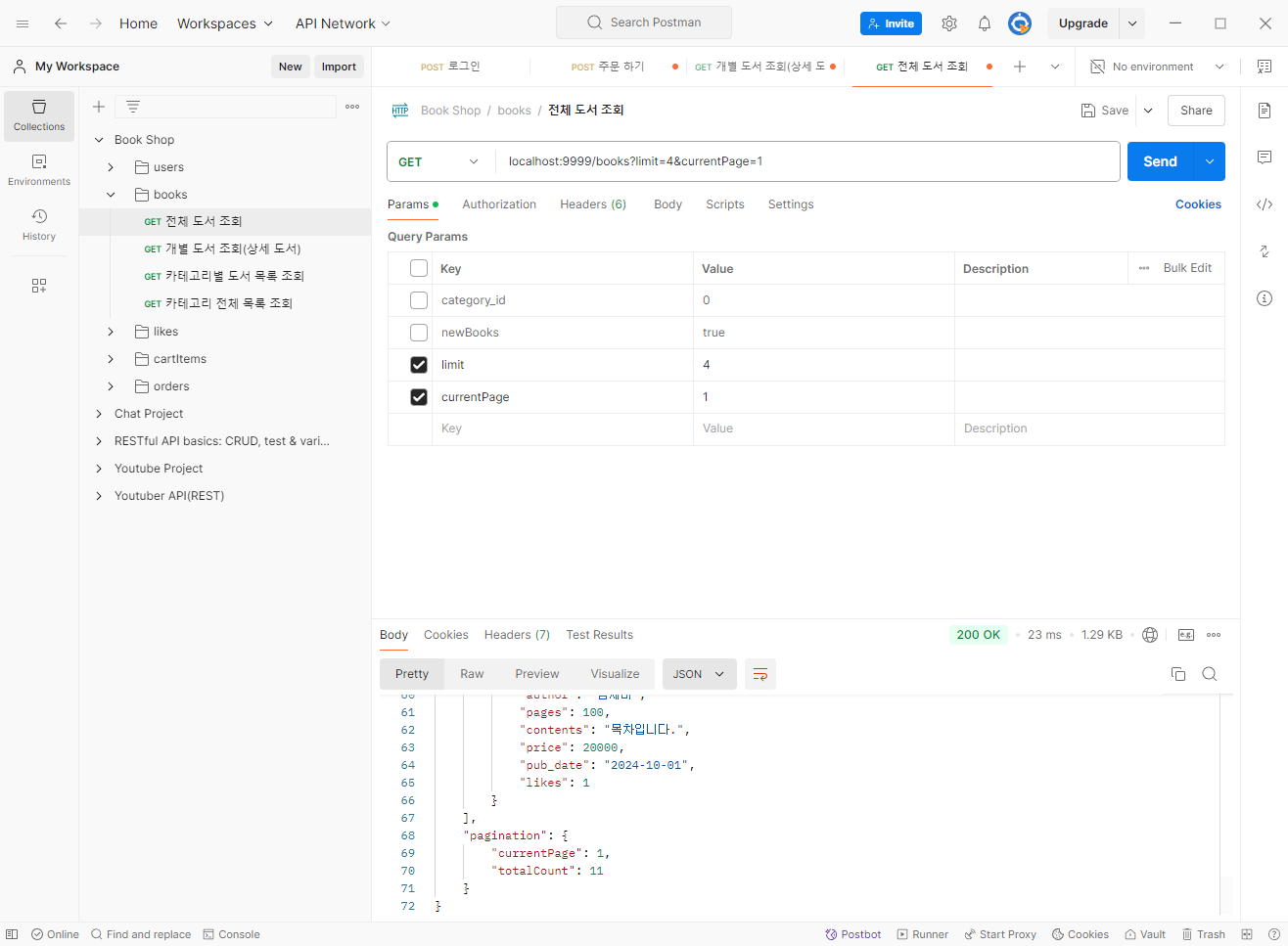
Task: Open the Test Results response tab
Action: point(599,635)
